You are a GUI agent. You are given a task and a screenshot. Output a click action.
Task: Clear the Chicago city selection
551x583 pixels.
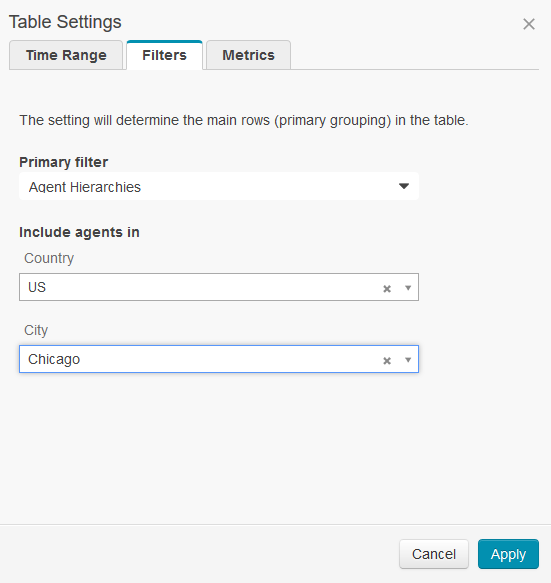click(387, 360)
